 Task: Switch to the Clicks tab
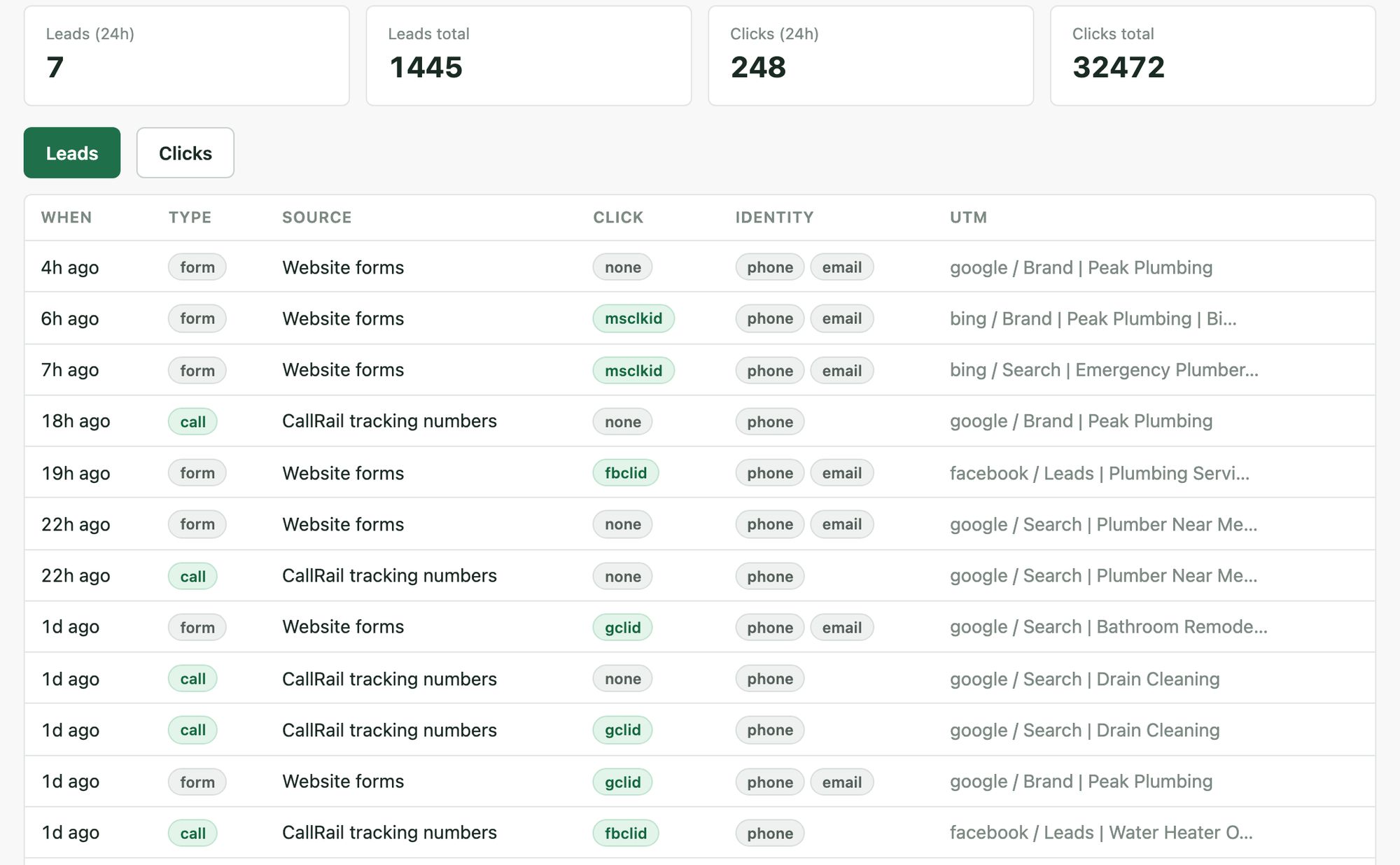coord(185,153)
